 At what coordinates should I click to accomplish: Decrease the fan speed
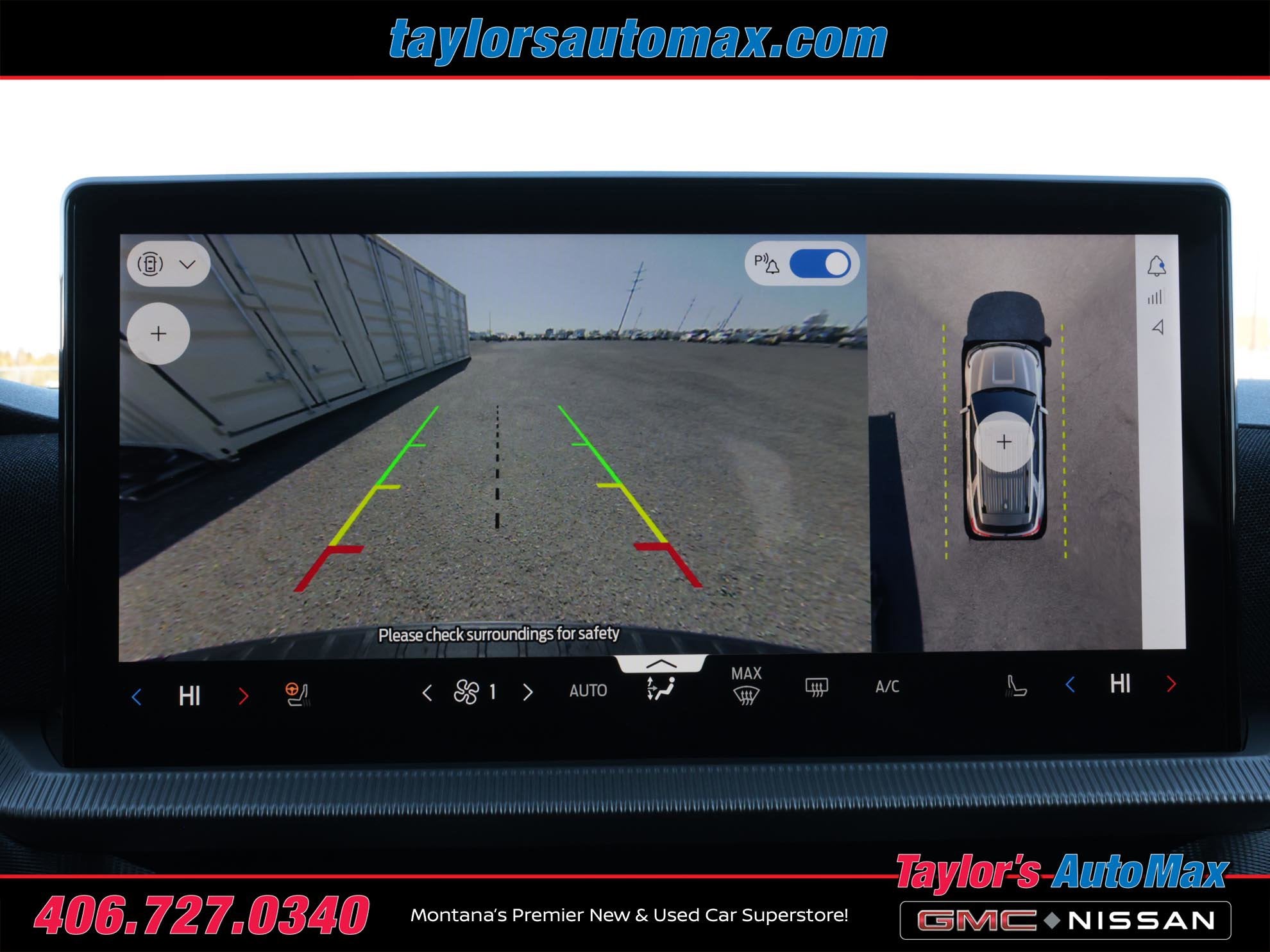427,693
